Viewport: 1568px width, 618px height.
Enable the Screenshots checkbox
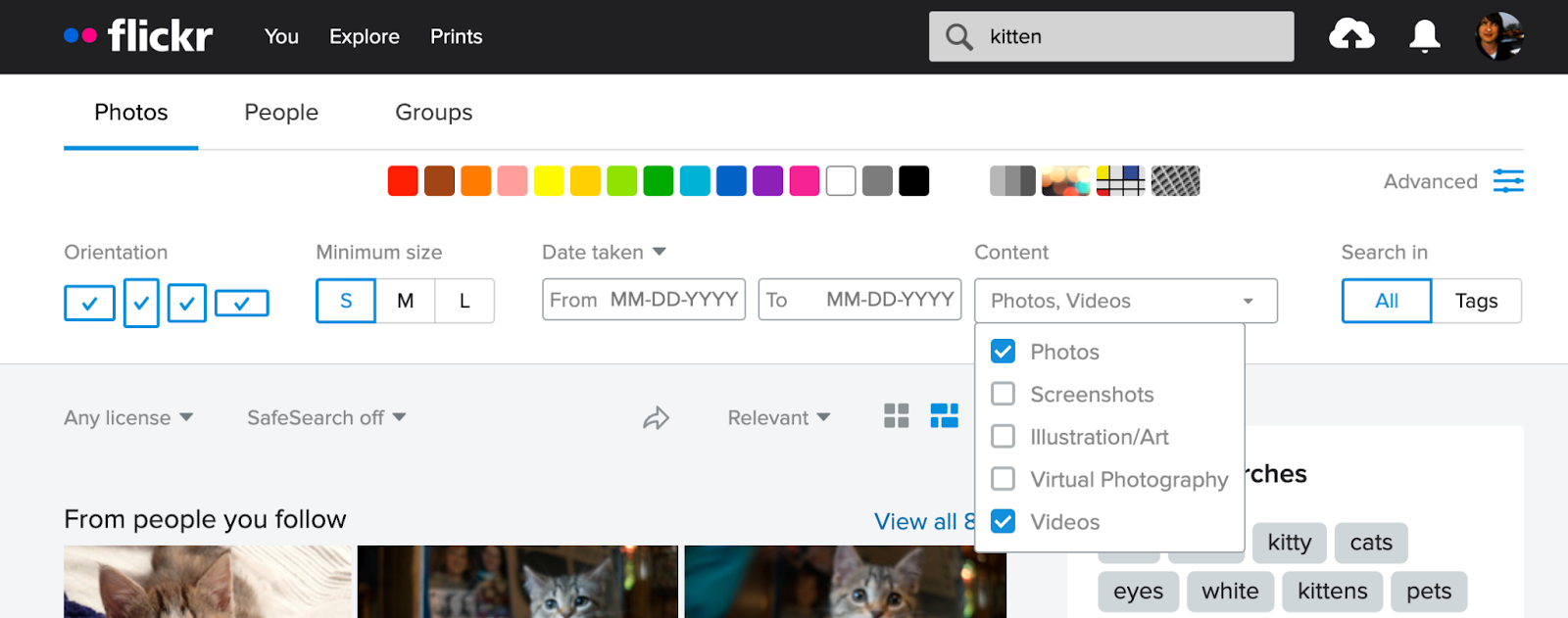(1004, 394)
